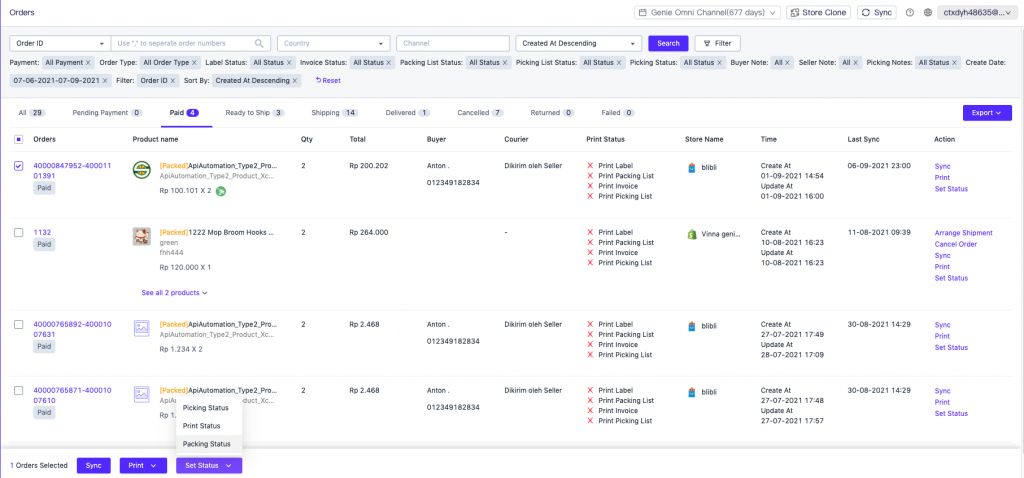Expand the Created At Descending sort dropdown
1024x478 pixels.
point(578,44)
